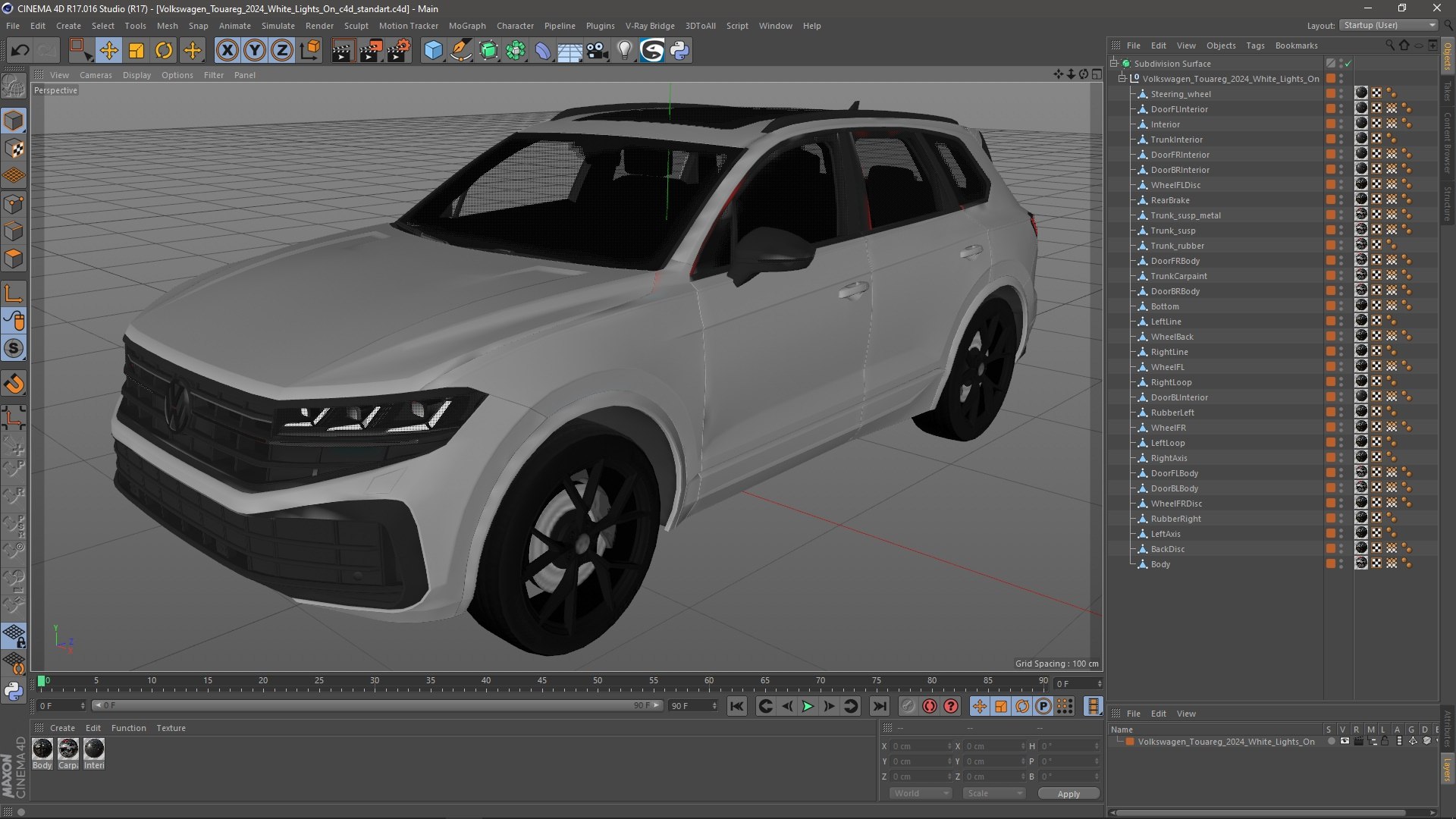Switch to the Takes side tab

[x=1447, y=92]
